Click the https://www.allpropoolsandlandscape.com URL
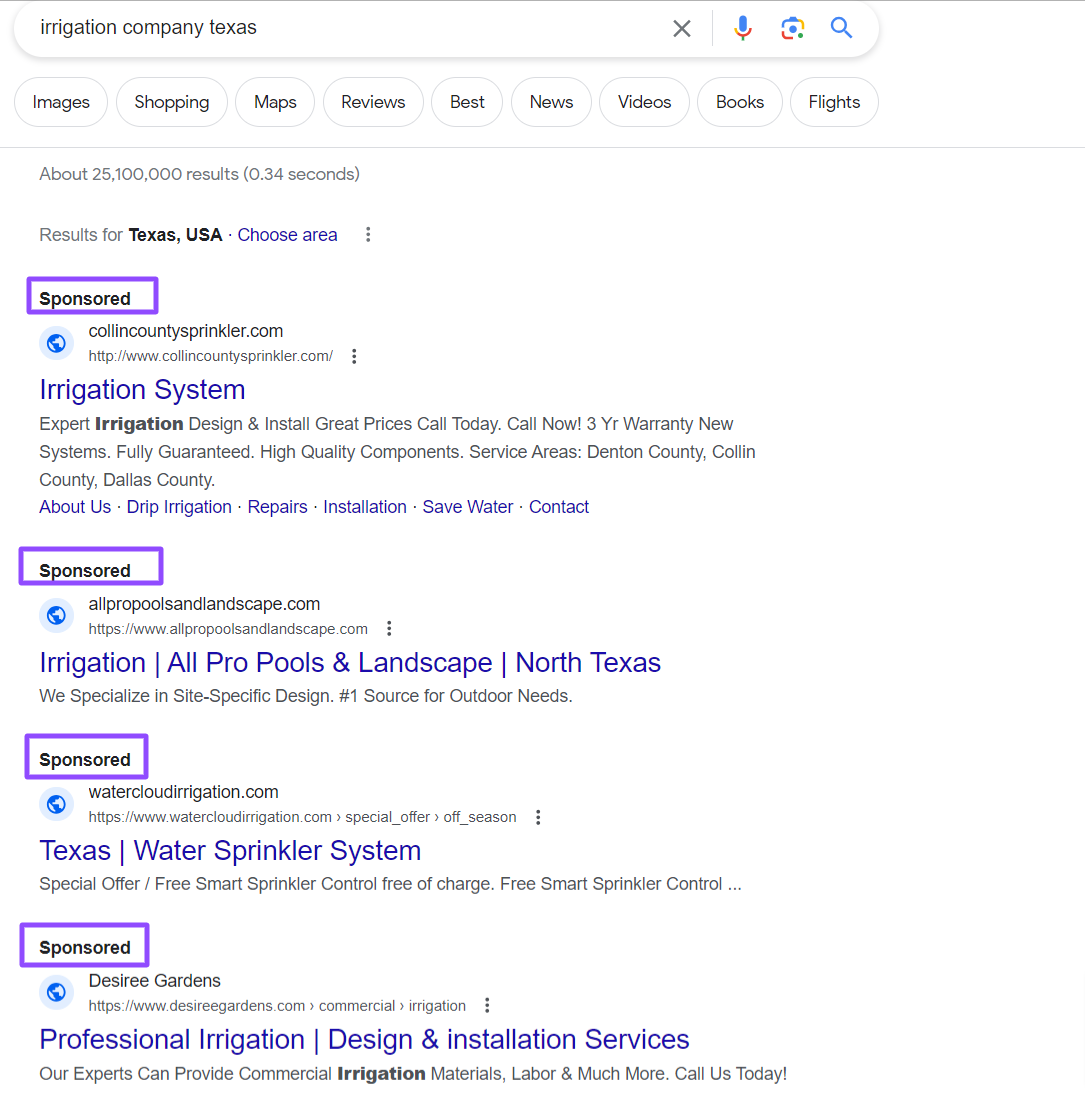 point(228,629)
